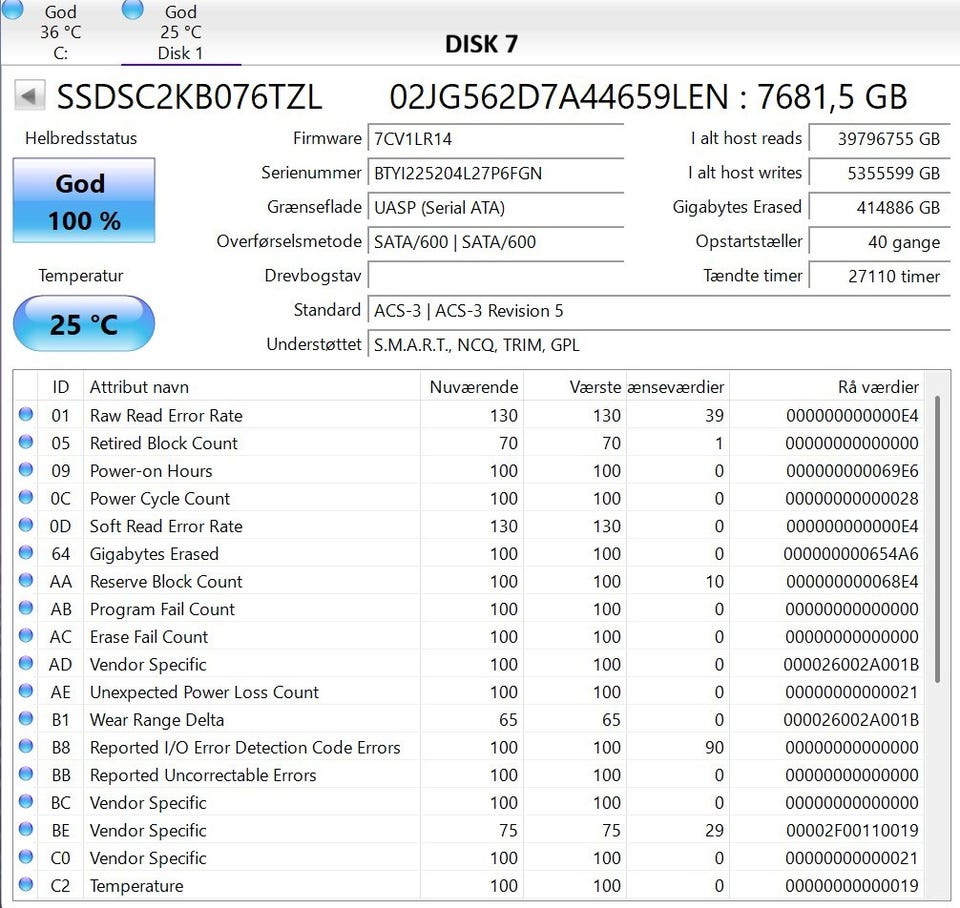Click status orb for Retired Block Count
Screen dimensions: 960x908
click(26, 442)
